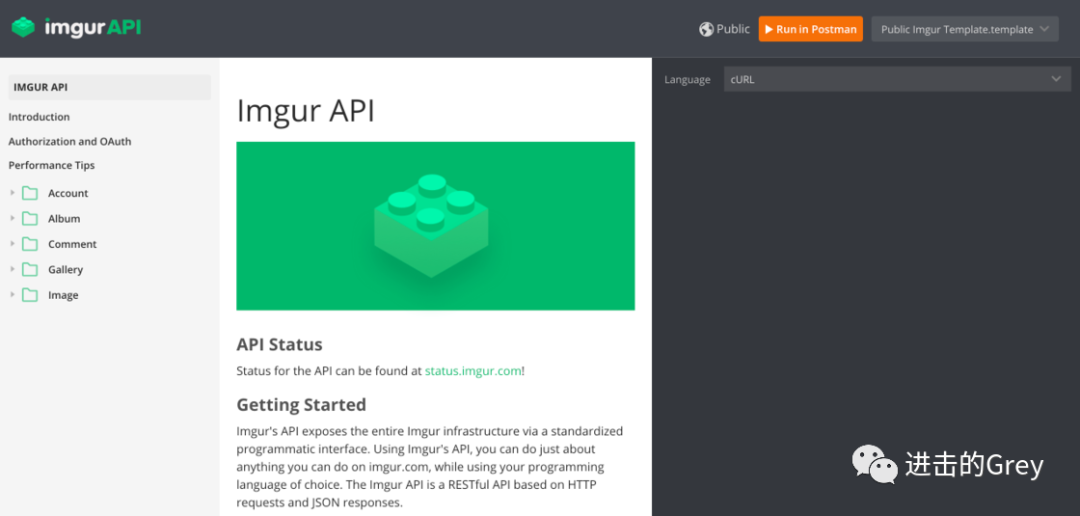Open the Public Imgur Template.template dropdown
Viewport: 1080px width, 516px height.
[x=964, y=29]
